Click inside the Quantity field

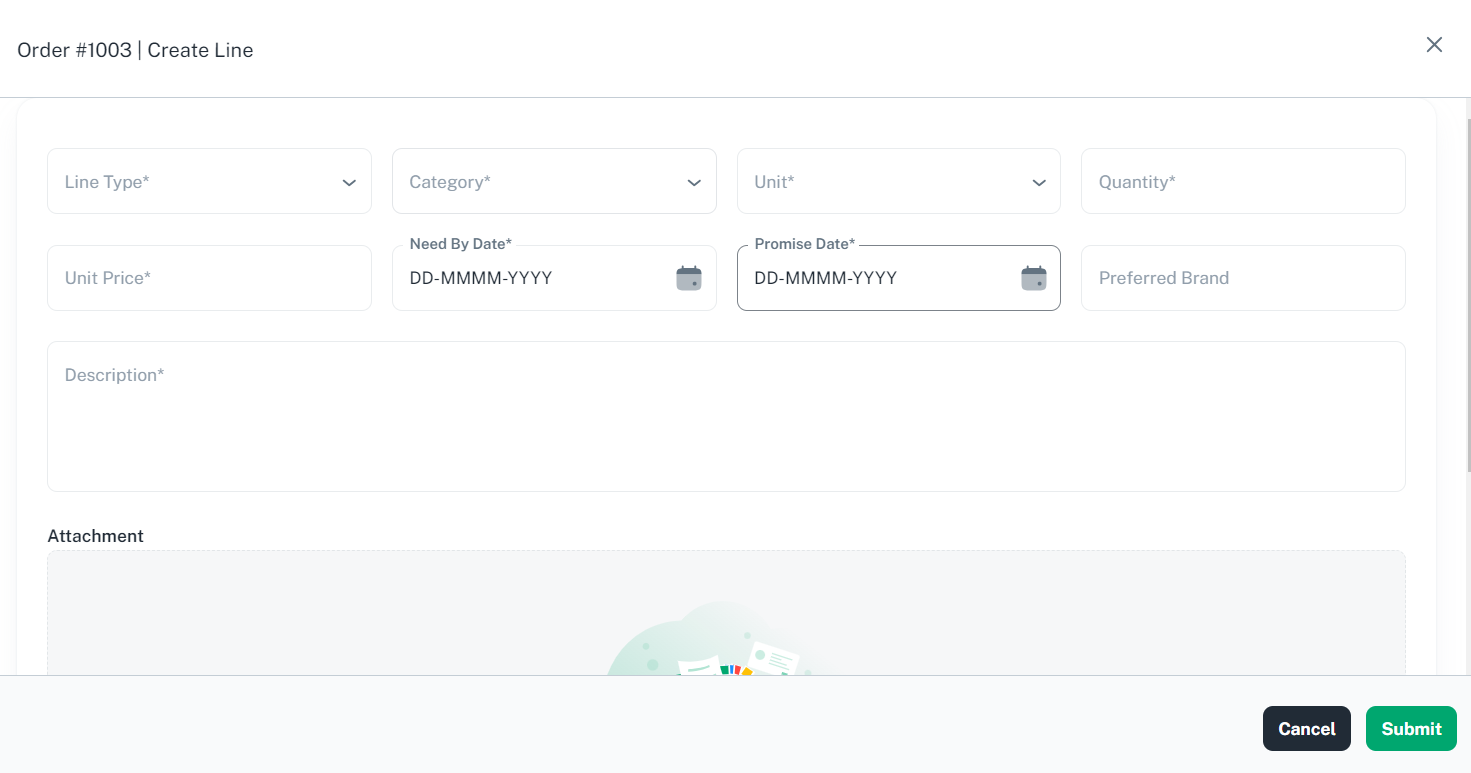[1243, 181]
